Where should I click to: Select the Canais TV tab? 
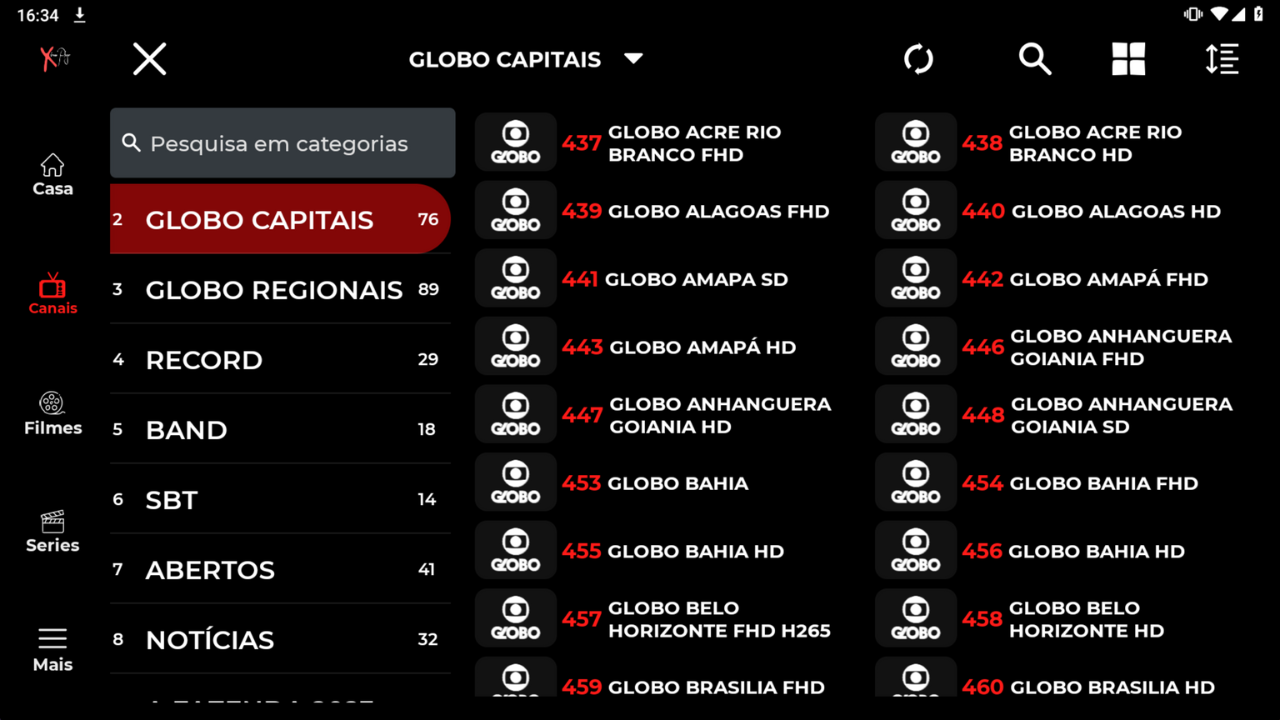(x=52, y=294)
